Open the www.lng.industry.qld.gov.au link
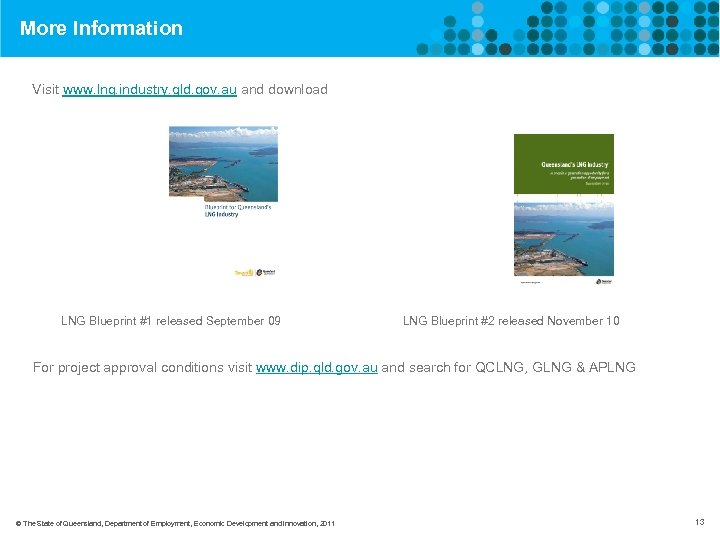 149,90
